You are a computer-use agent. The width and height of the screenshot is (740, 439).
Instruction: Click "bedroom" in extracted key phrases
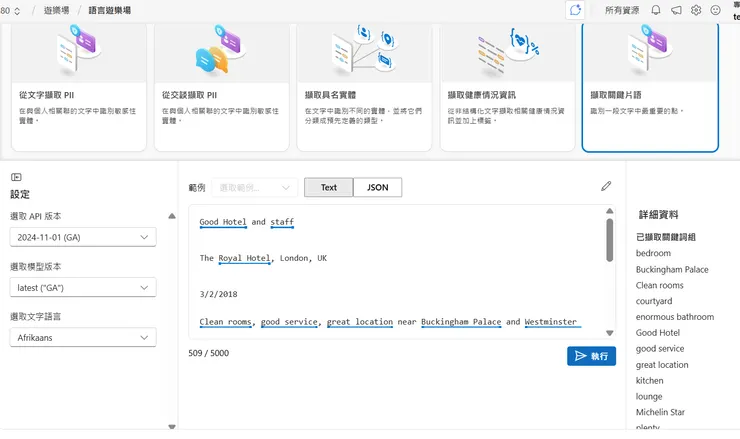pyautogui.click(x=653, y=253)
